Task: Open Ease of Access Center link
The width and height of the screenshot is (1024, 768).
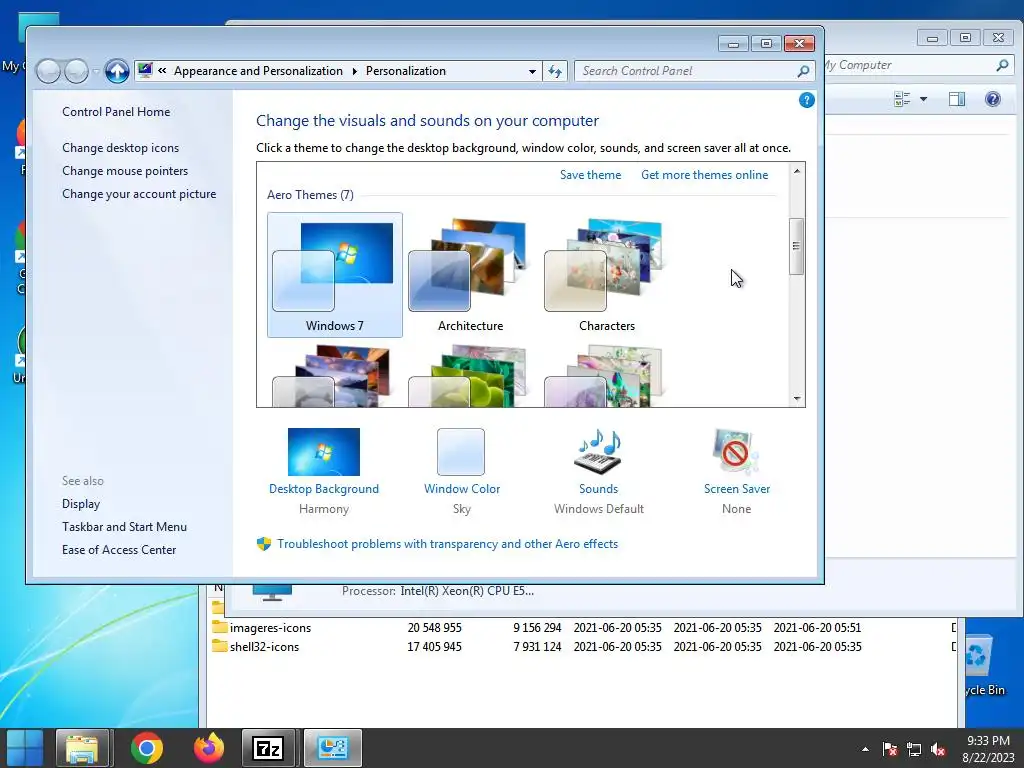Action: (x=119, y=549)
